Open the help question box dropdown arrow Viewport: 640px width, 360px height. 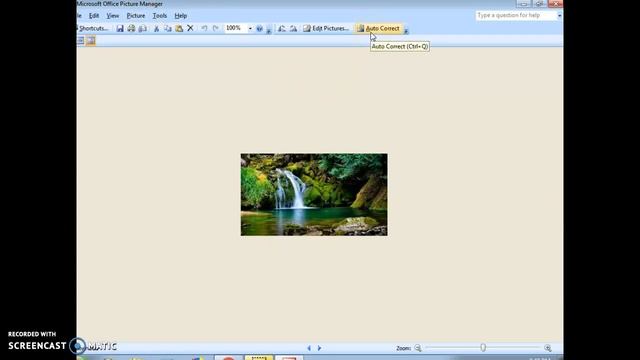point(560,16)
